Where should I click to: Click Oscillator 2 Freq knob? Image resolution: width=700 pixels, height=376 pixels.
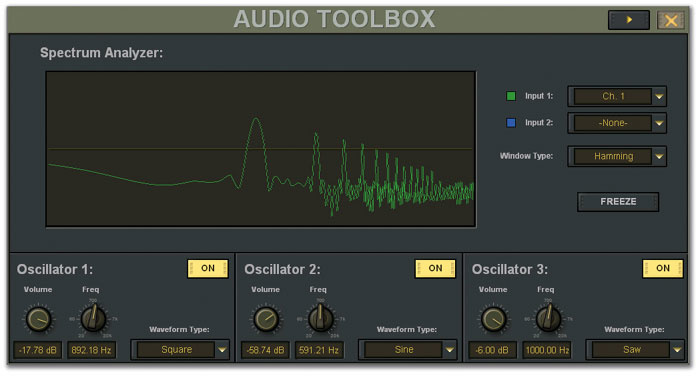pos(321,318)
